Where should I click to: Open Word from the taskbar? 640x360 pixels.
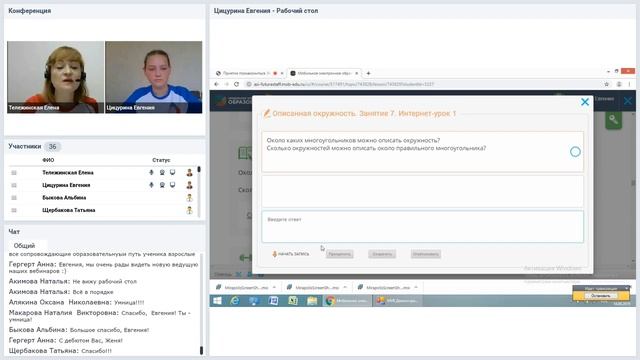coord(273,301)
